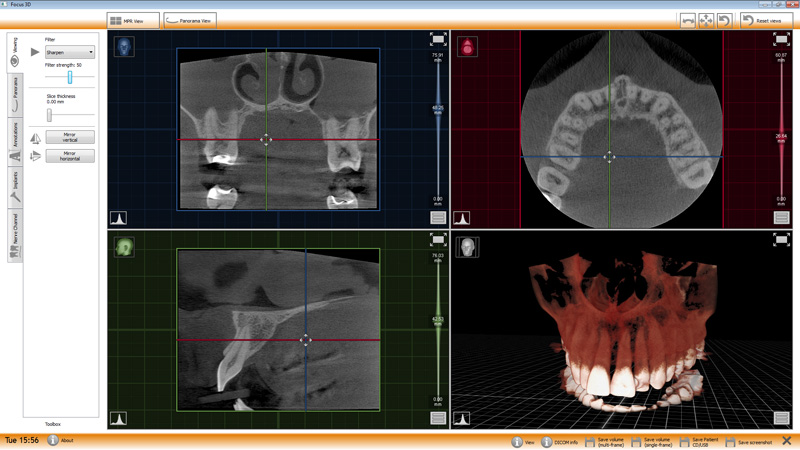Open the sagittal view layers menu icon

438,418
